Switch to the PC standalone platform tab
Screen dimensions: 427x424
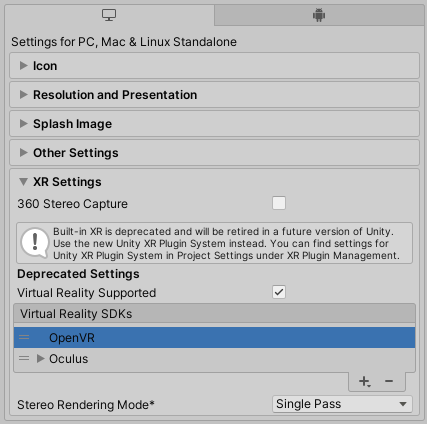point(109,15)
